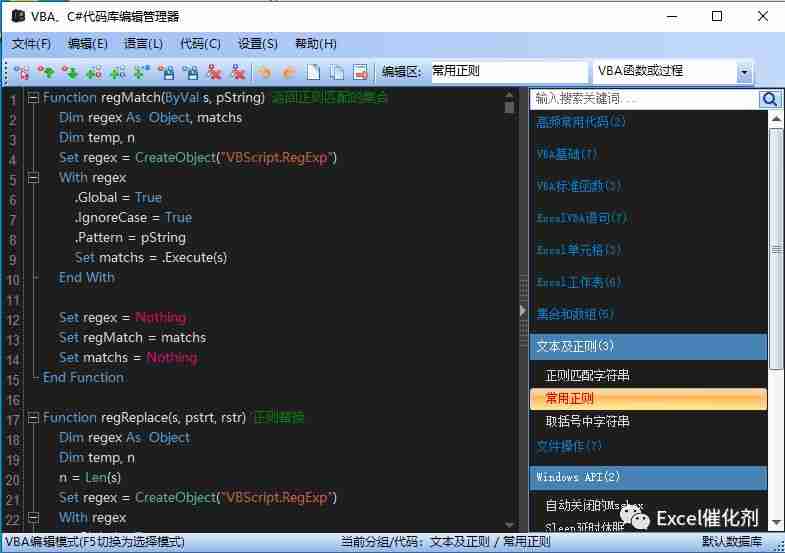Click the magnifier search icon
This screenshot has height=553, width=785.
point(769,99)
